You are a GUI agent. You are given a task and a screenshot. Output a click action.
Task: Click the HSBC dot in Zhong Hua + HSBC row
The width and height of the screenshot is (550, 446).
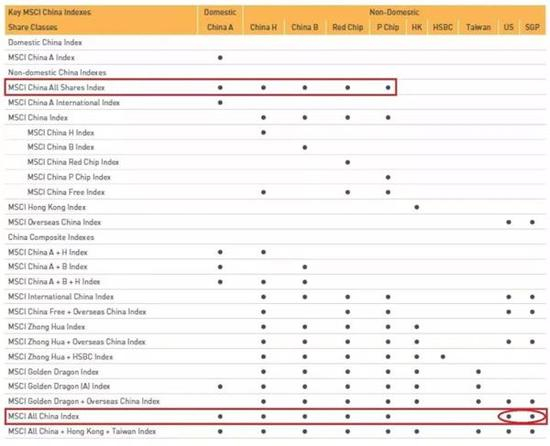tap(443, 357)
